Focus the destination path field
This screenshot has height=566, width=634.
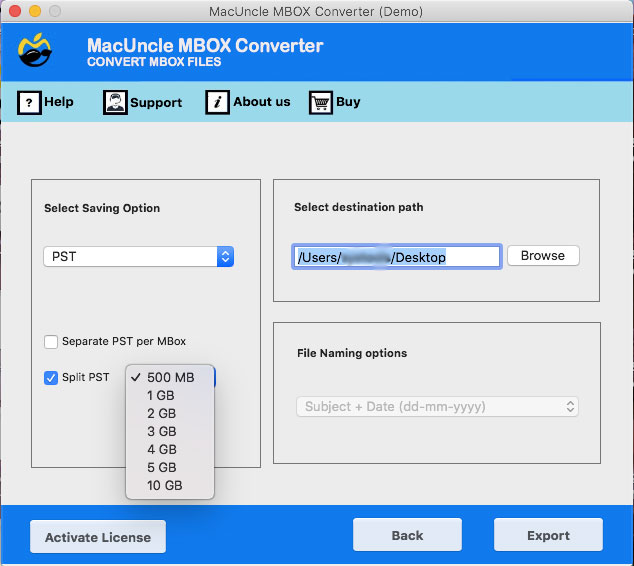pos(397,257)
